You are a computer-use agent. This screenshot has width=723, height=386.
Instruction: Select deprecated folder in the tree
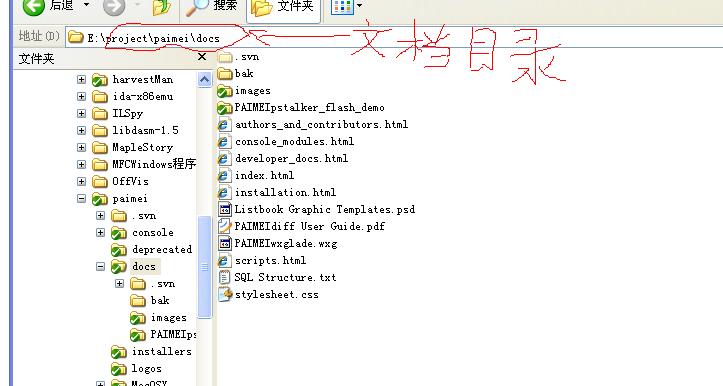pyautogui.click(x=162, y=249)
